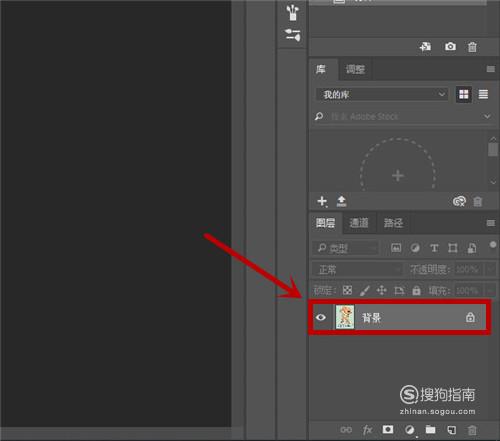Open the opacity slider dropdown arrow
Image resolution: width=500 pixels, height=441 pixels.
[x=490, y=269]
